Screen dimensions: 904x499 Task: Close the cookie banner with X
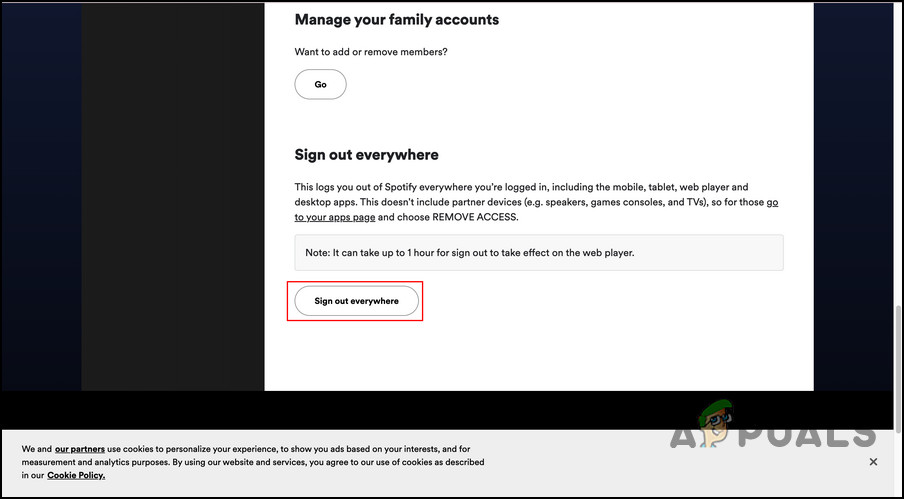click(x=873, y=462)
